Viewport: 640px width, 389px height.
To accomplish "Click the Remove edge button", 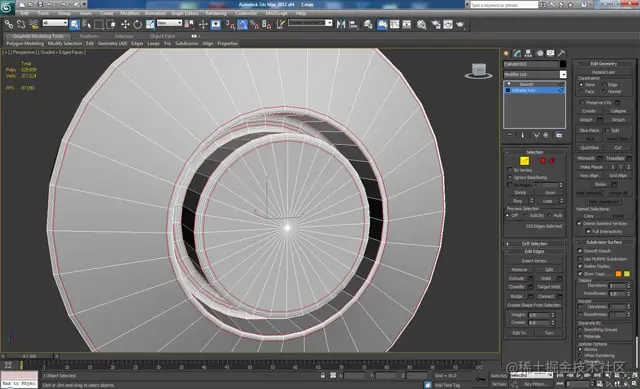I will tap(519, 270).
